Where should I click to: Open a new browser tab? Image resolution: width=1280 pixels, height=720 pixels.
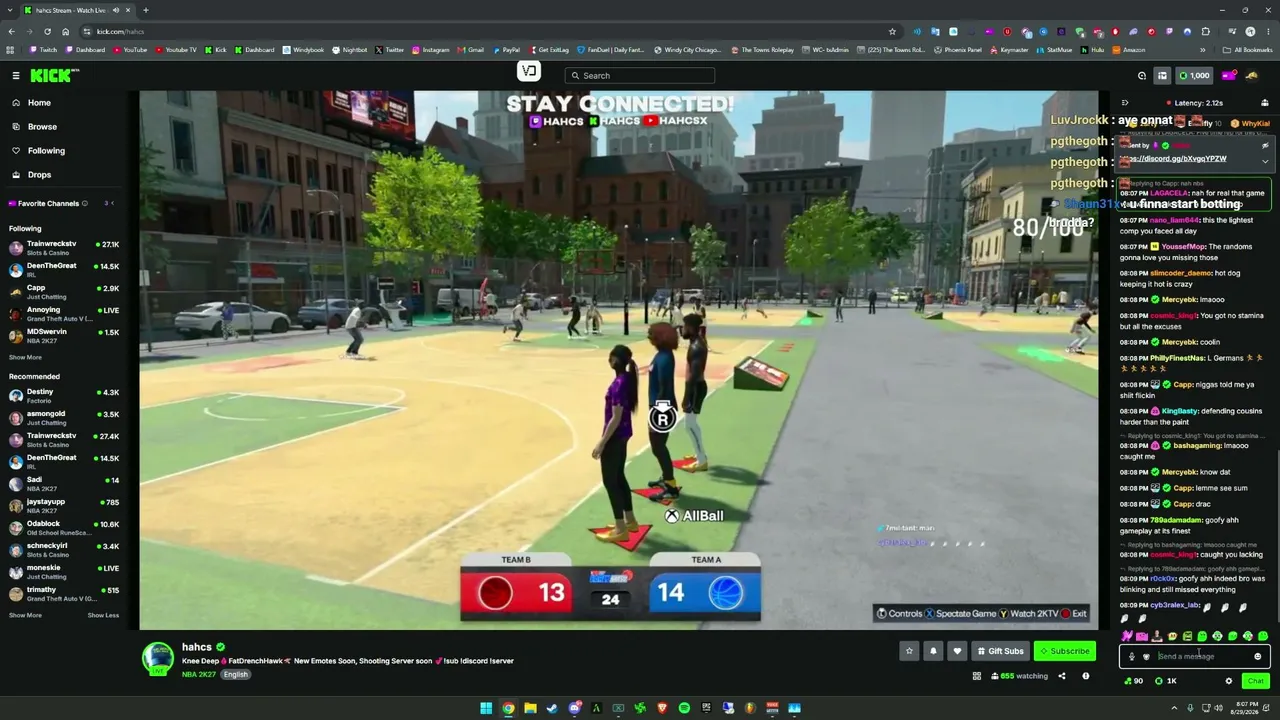pos(145,10)
